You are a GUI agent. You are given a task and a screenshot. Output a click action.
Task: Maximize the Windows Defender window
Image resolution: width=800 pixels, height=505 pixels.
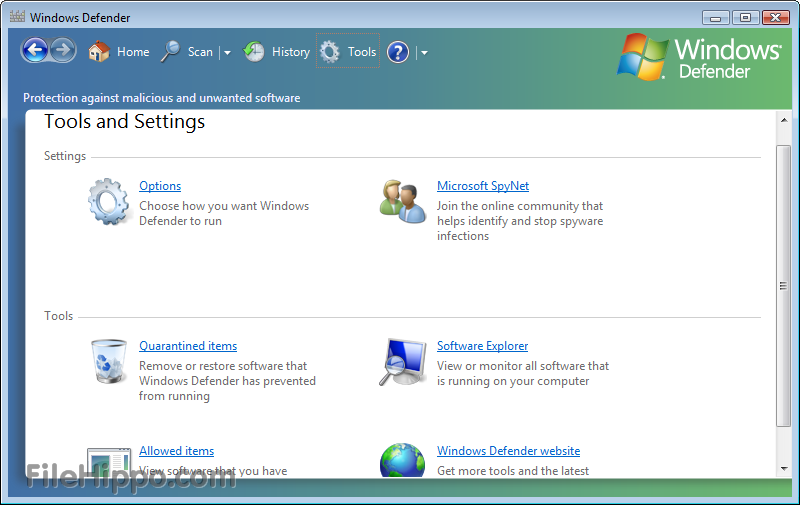[x=745, y=18]
